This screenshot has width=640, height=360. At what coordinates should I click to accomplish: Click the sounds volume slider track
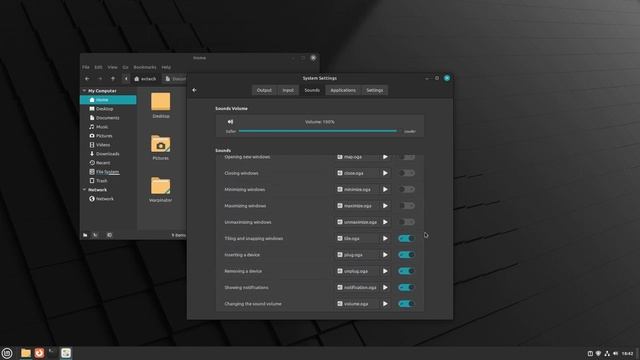pyautogui.click(x=318, y=131)
